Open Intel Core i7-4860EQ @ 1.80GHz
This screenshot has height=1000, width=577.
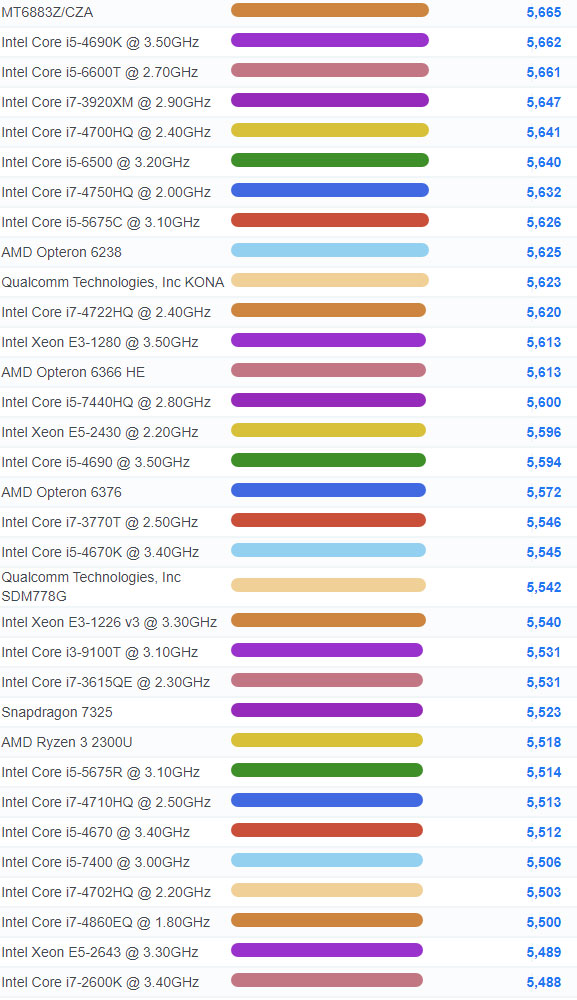click(x=106, y=922)
